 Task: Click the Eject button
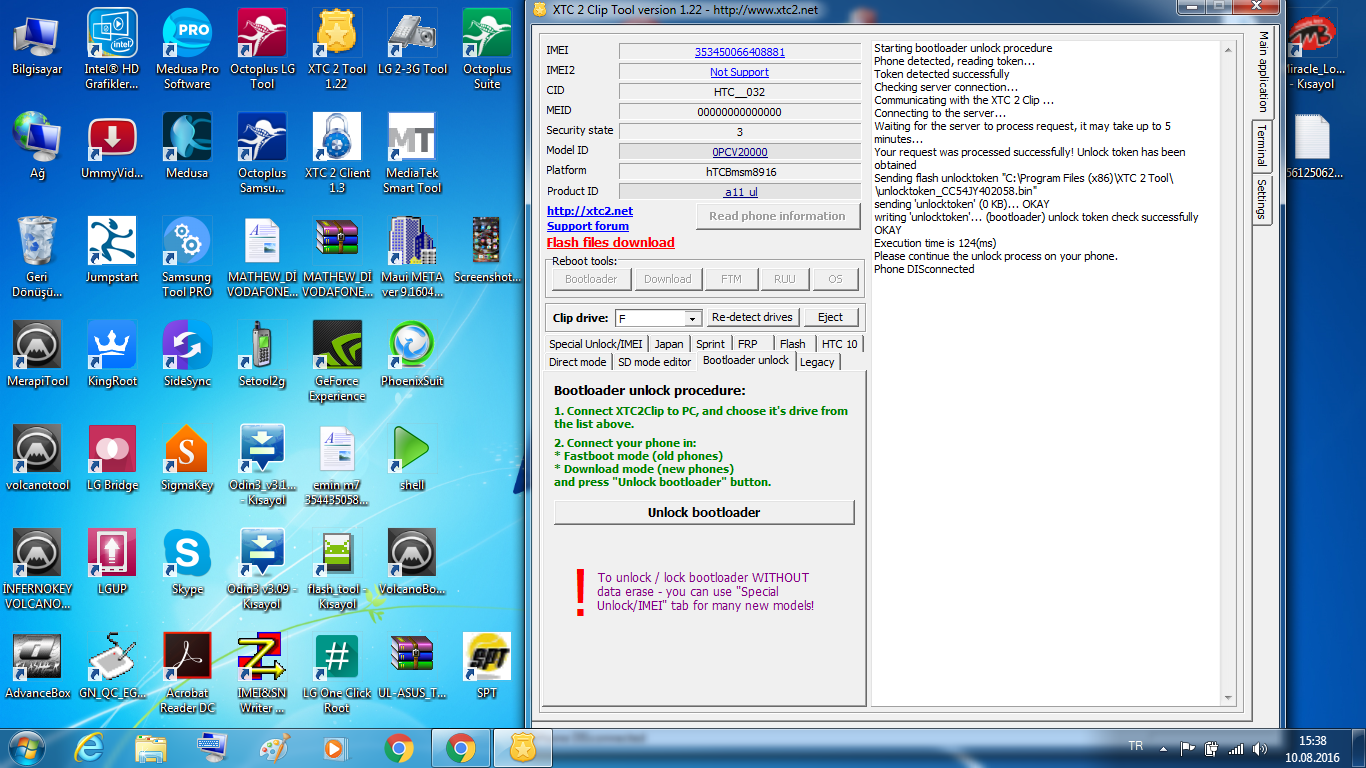click(x=830, y=317)
